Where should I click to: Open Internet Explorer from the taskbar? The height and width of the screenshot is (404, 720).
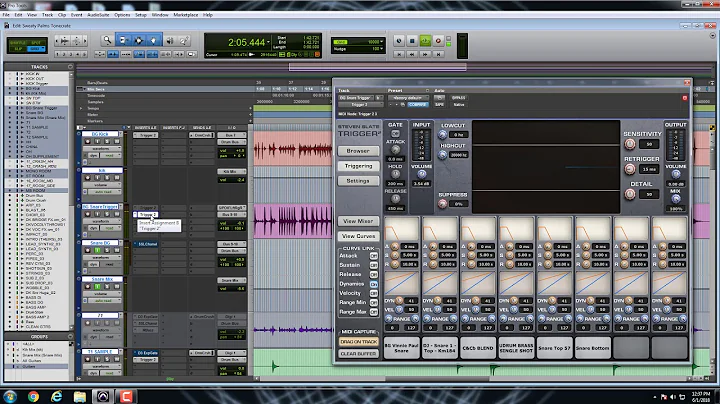tap(56, 396)
